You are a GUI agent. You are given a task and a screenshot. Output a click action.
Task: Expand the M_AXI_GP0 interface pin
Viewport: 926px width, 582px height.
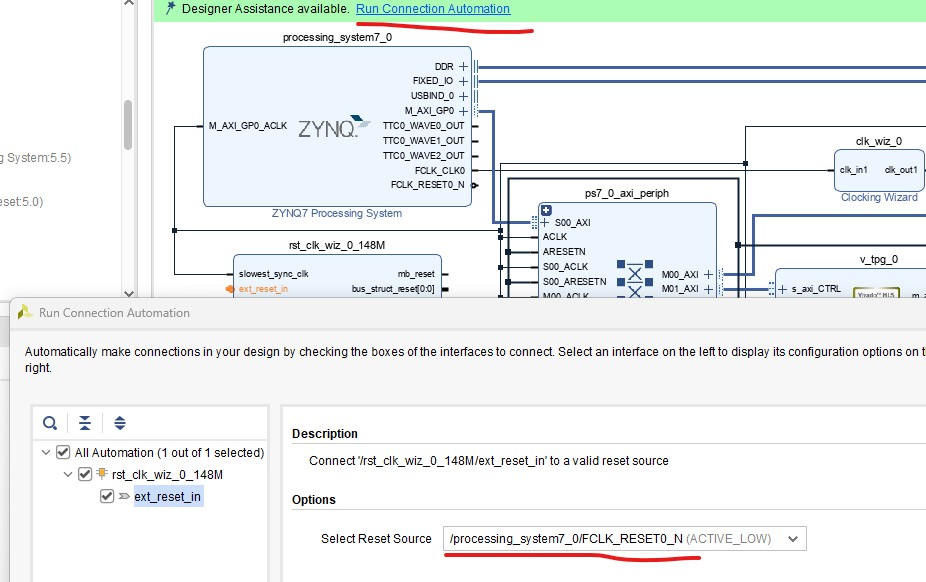click(x=464, y=111)
